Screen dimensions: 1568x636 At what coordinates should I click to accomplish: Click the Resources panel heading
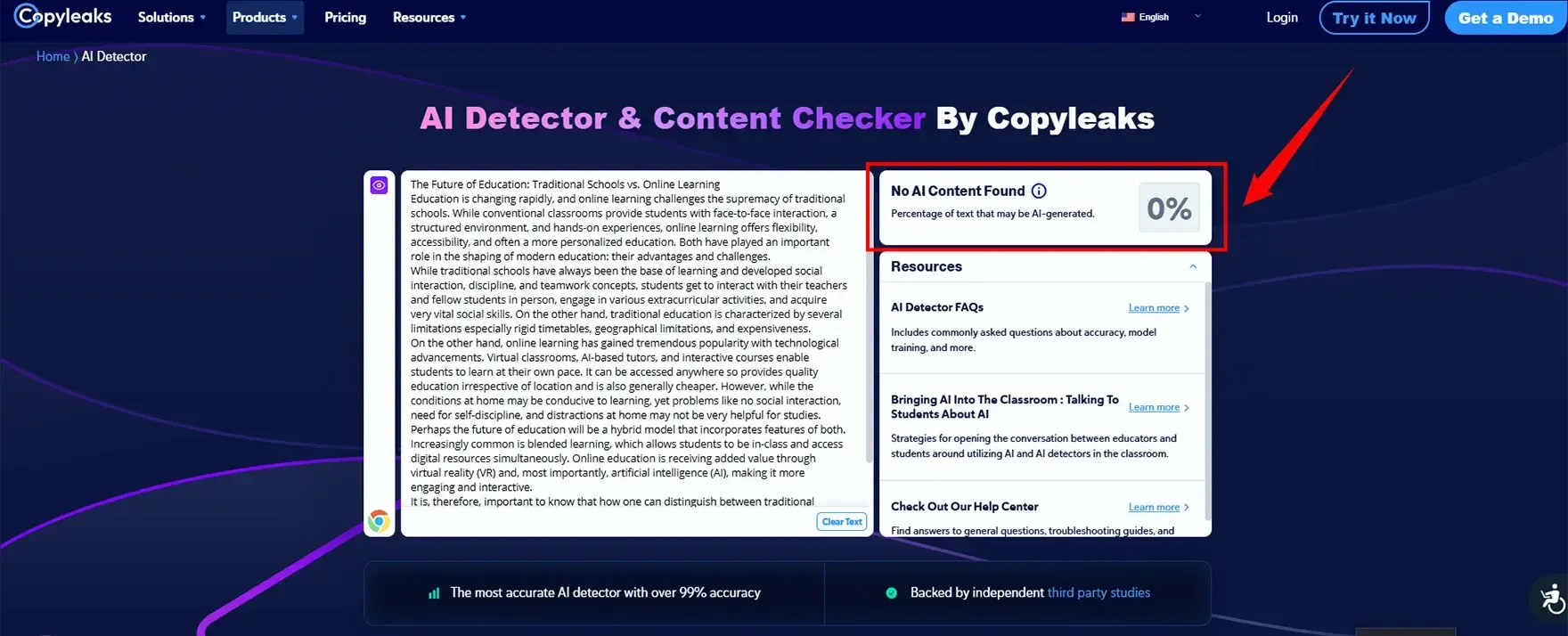coord(927,266)
